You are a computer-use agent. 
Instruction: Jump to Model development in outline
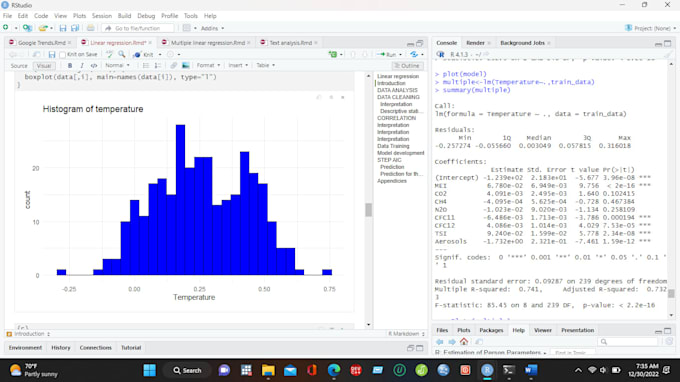pos(400,153)
